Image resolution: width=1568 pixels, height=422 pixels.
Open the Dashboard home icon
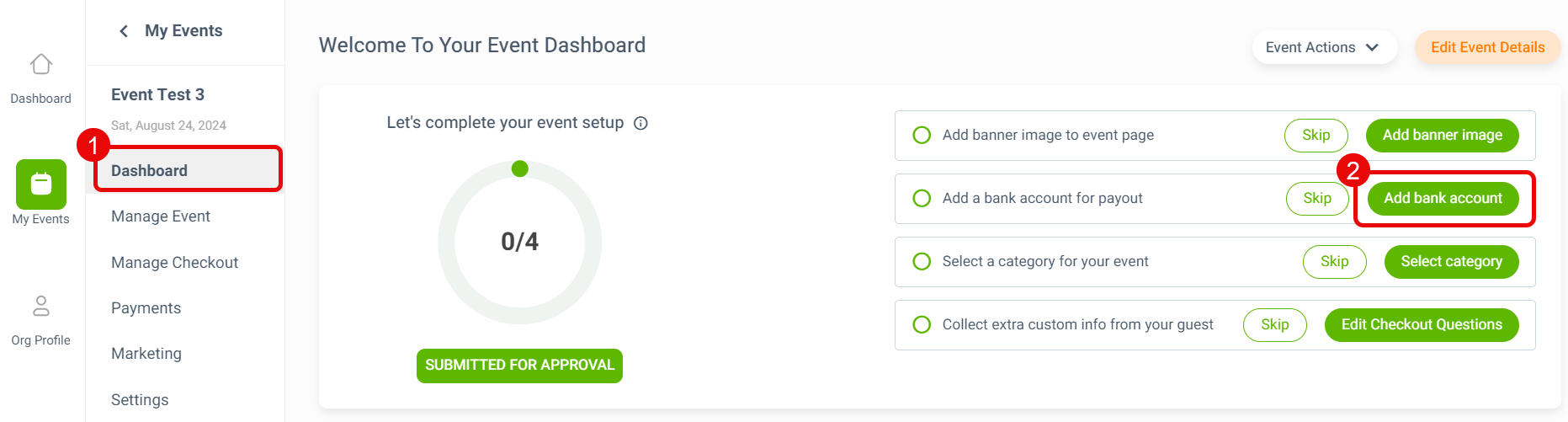[x=41, y=65]
